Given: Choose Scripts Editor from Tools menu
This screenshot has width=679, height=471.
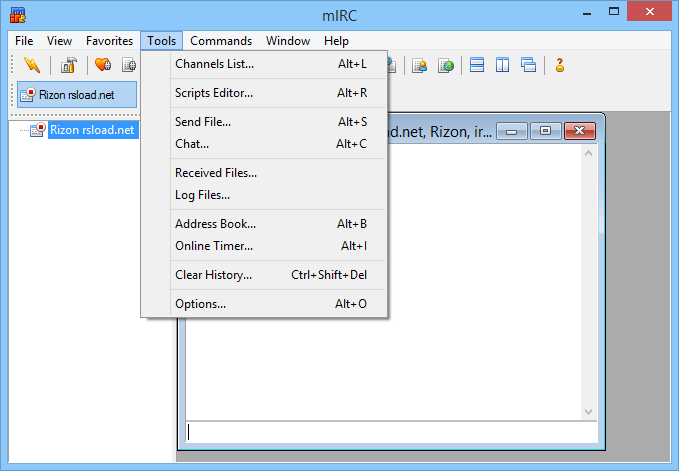Looking at the screenshot, I should pyautogui.click(x=264, y=93).
